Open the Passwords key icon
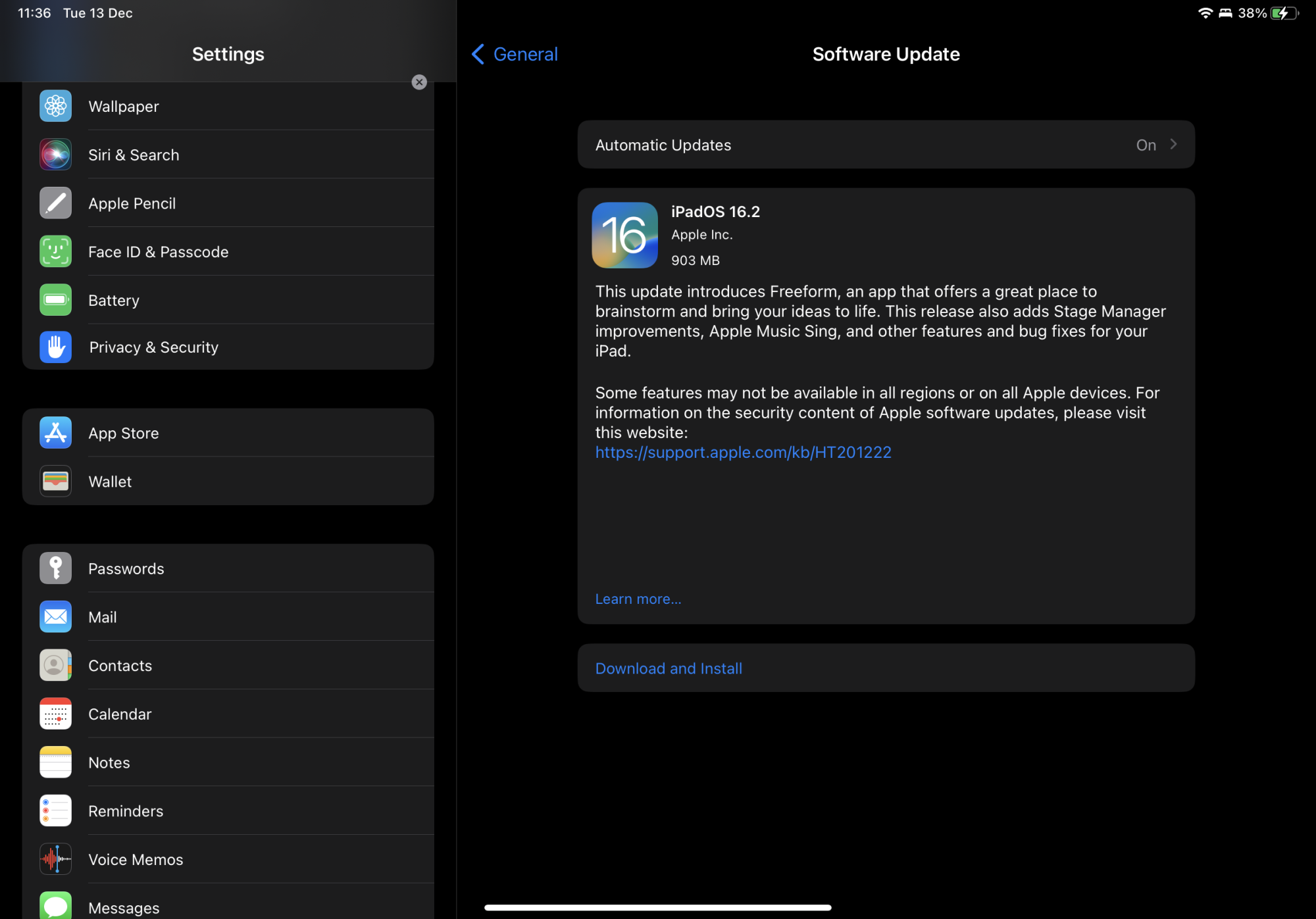1316x919 pixels. 55,568
